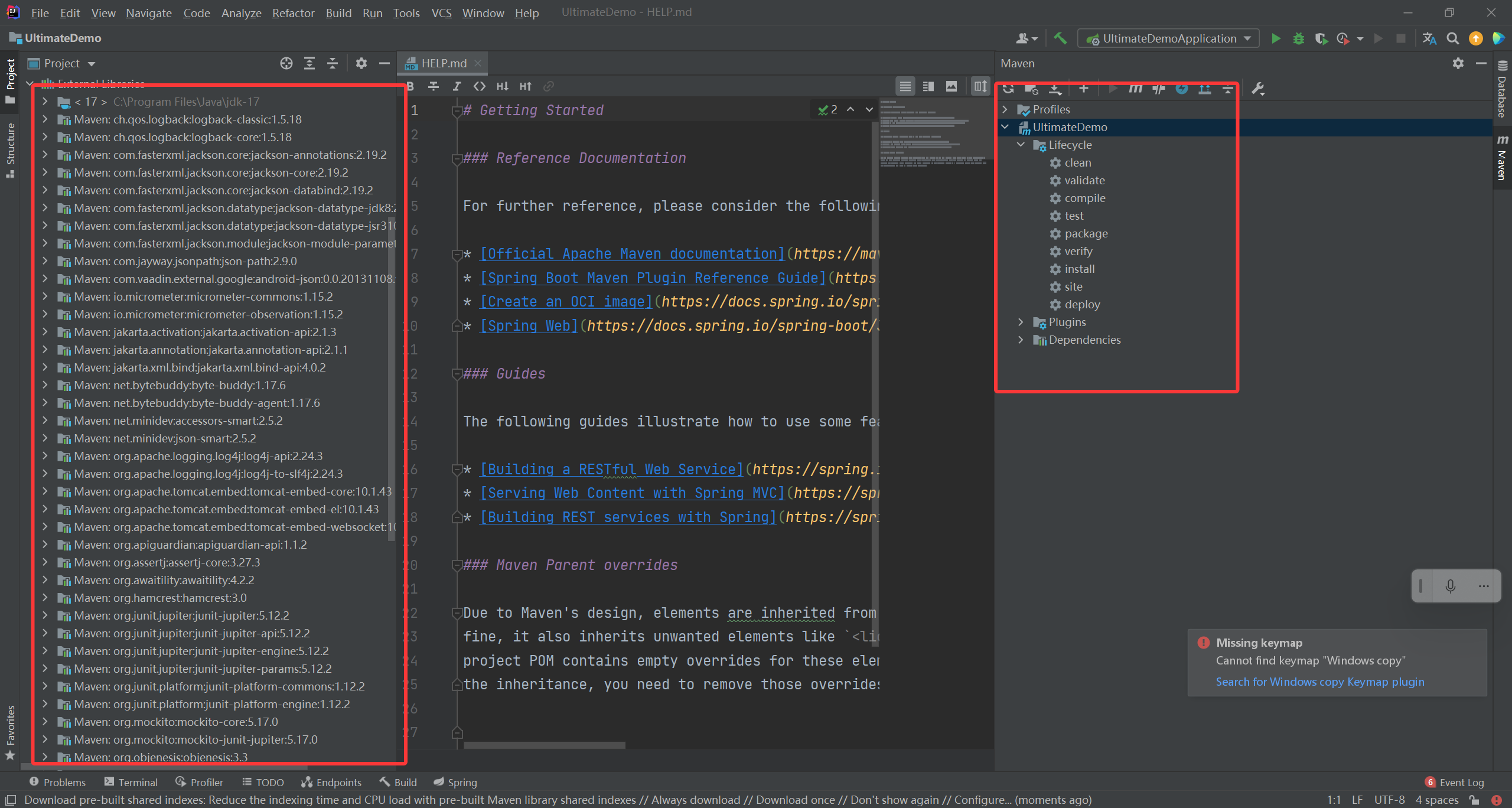Screen dimensions: 1512x808
Task: Switch to Preview only view
Action: click(x=951, y=86)
